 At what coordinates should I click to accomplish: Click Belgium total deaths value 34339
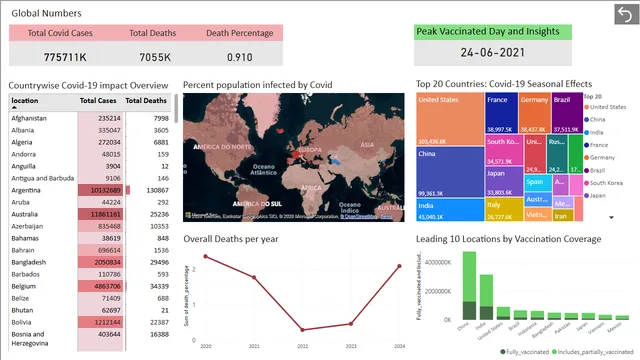[x=159, y=286]
